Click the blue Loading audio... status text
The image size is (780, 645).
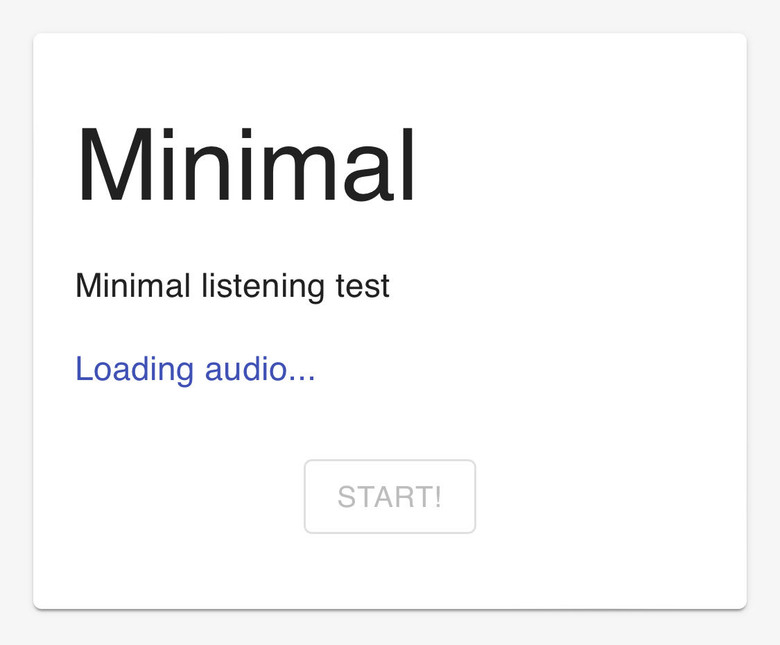pos(195,369)
